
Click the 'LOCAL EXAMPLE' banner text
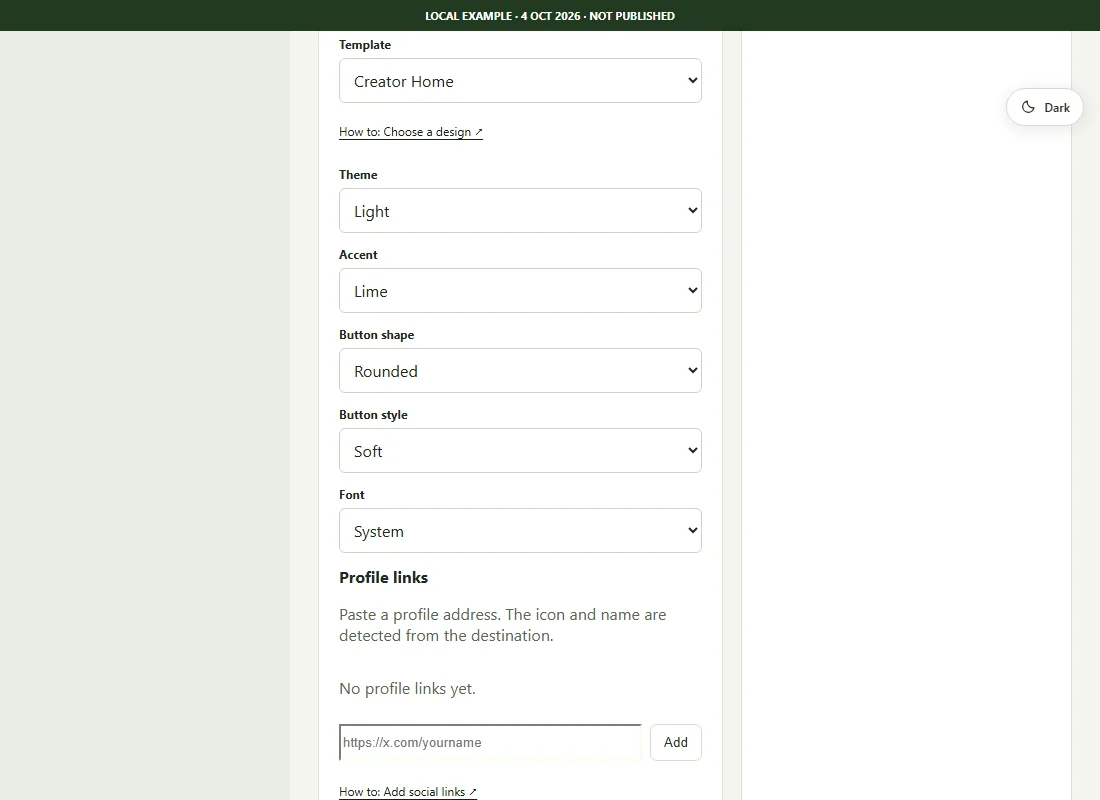[550, 15]
